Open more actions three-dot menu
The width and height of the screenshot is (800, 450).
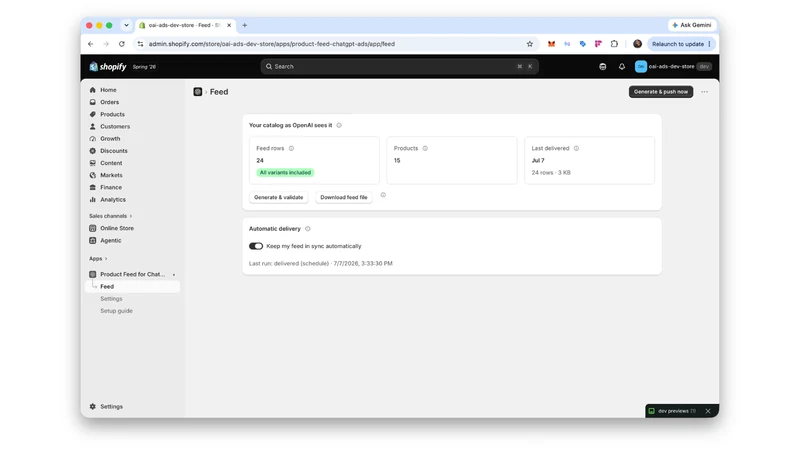(705, 92)
